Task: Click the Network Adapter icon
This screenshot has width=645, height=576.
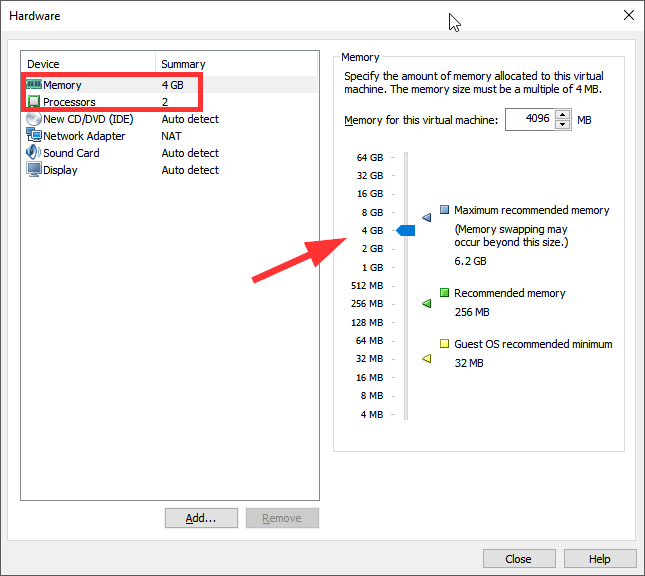Action: (34, 135)
